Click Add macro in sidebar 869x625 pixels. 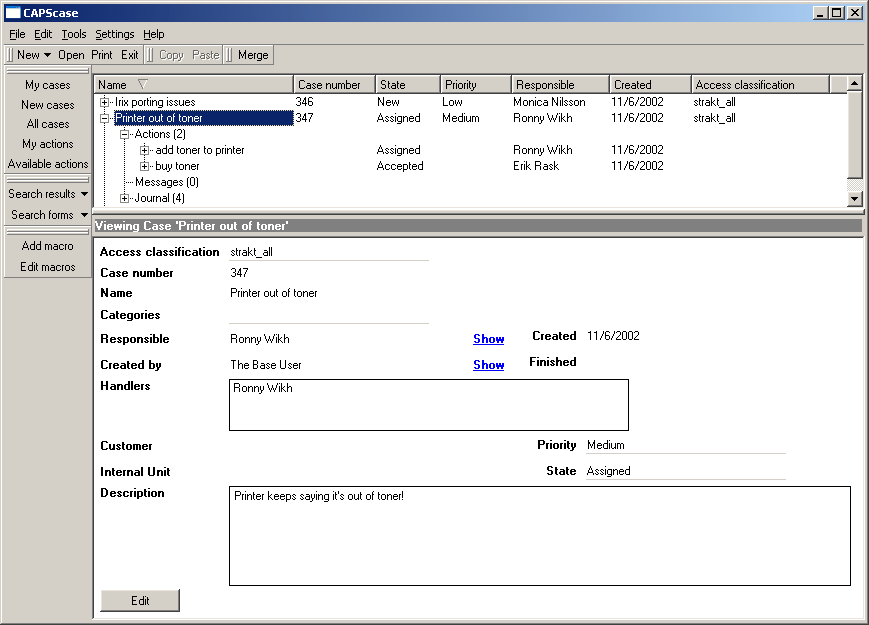(48, 246)
